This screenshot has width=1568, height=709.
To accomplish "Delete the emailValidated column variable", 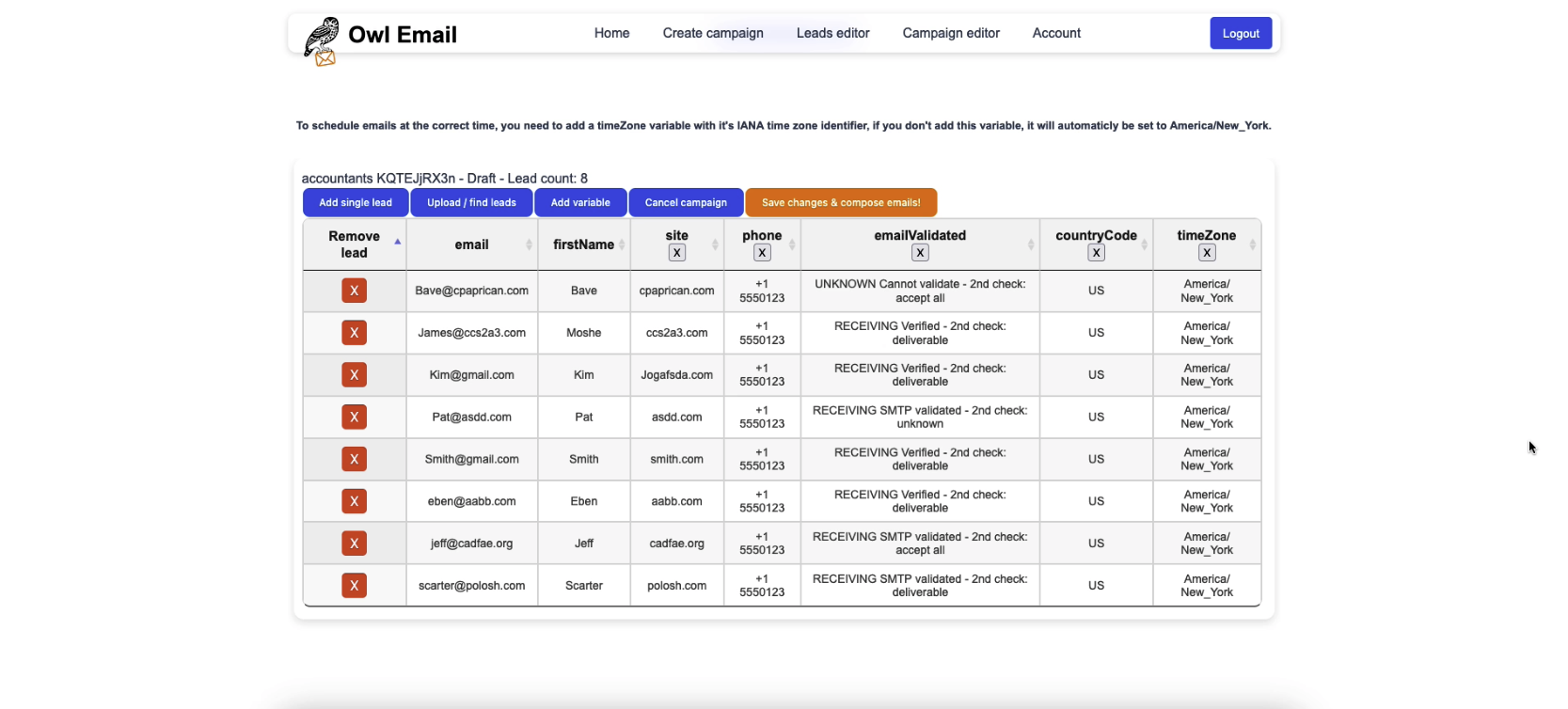I will (920, 253).
